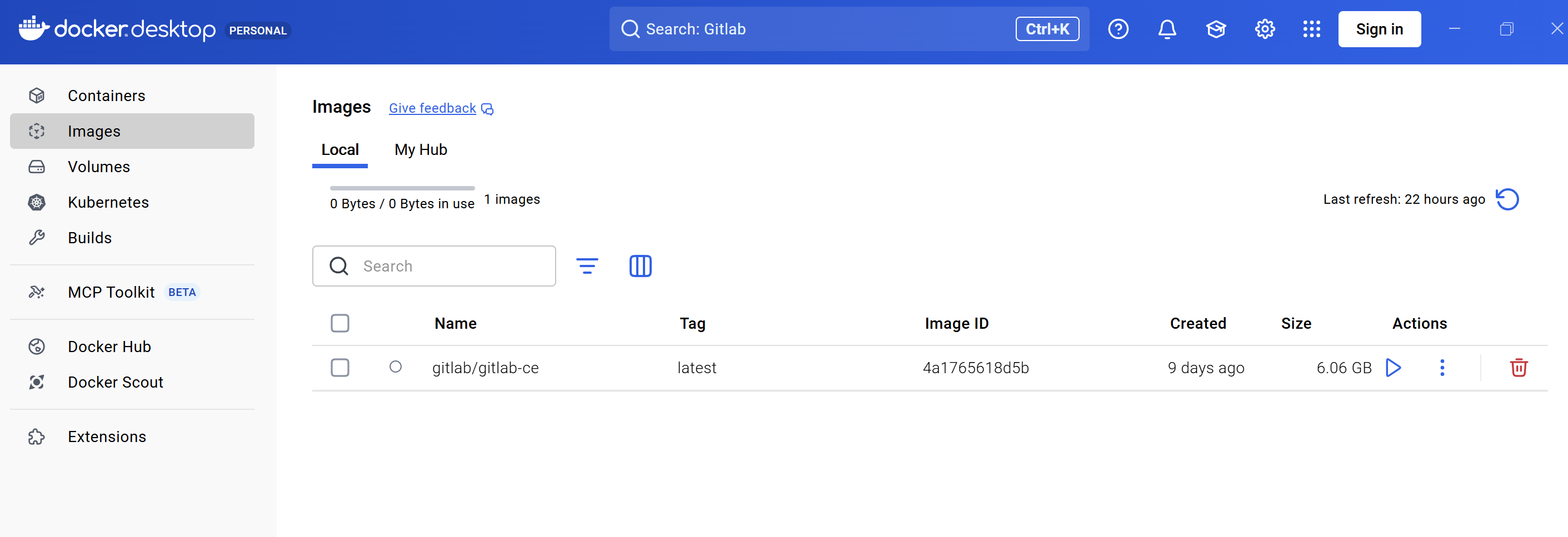Image resolution: width=1568 pixels, height=537 pixels.
Task: Click the Volumes drive icon
Action: tap(37, 167)
